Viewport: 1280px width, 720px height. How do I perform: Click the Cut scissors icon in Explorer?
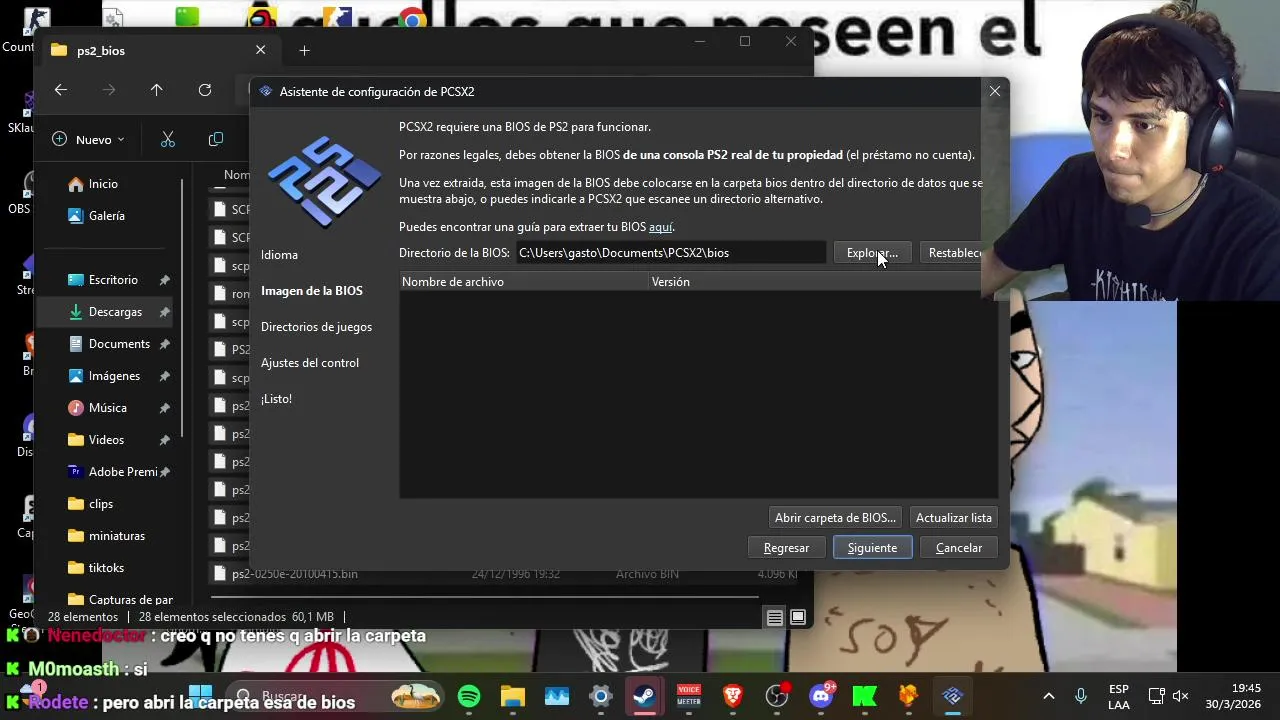pyautogui.click(x=168, y=139)
